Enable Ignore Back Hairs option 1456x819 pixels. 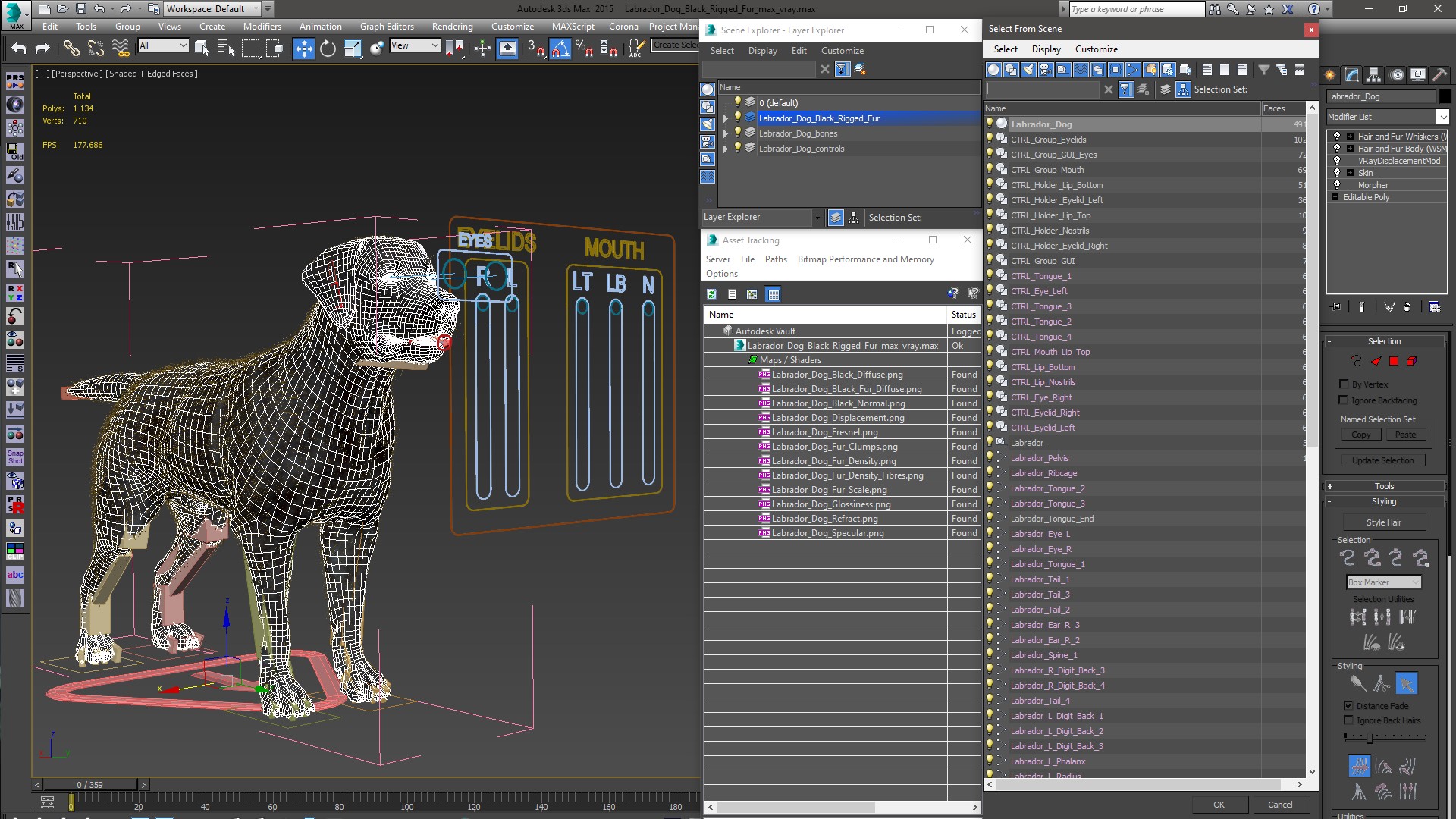pyautogui.click(x=1348, y=720)
